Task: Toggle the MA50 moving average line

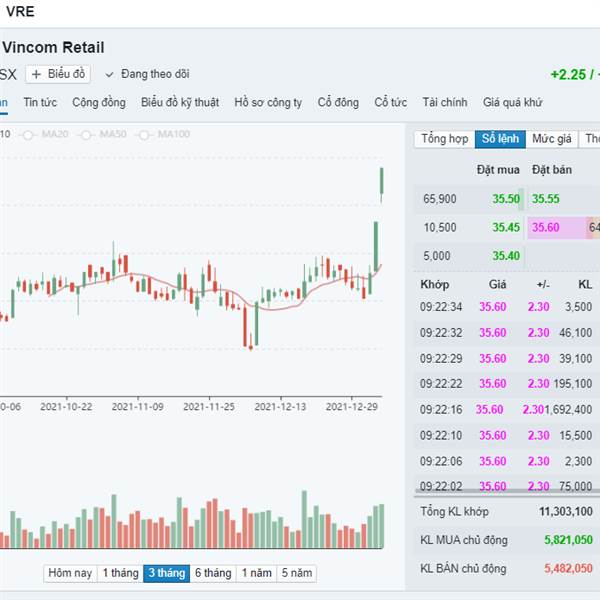Action: click(x=103, y=134)
